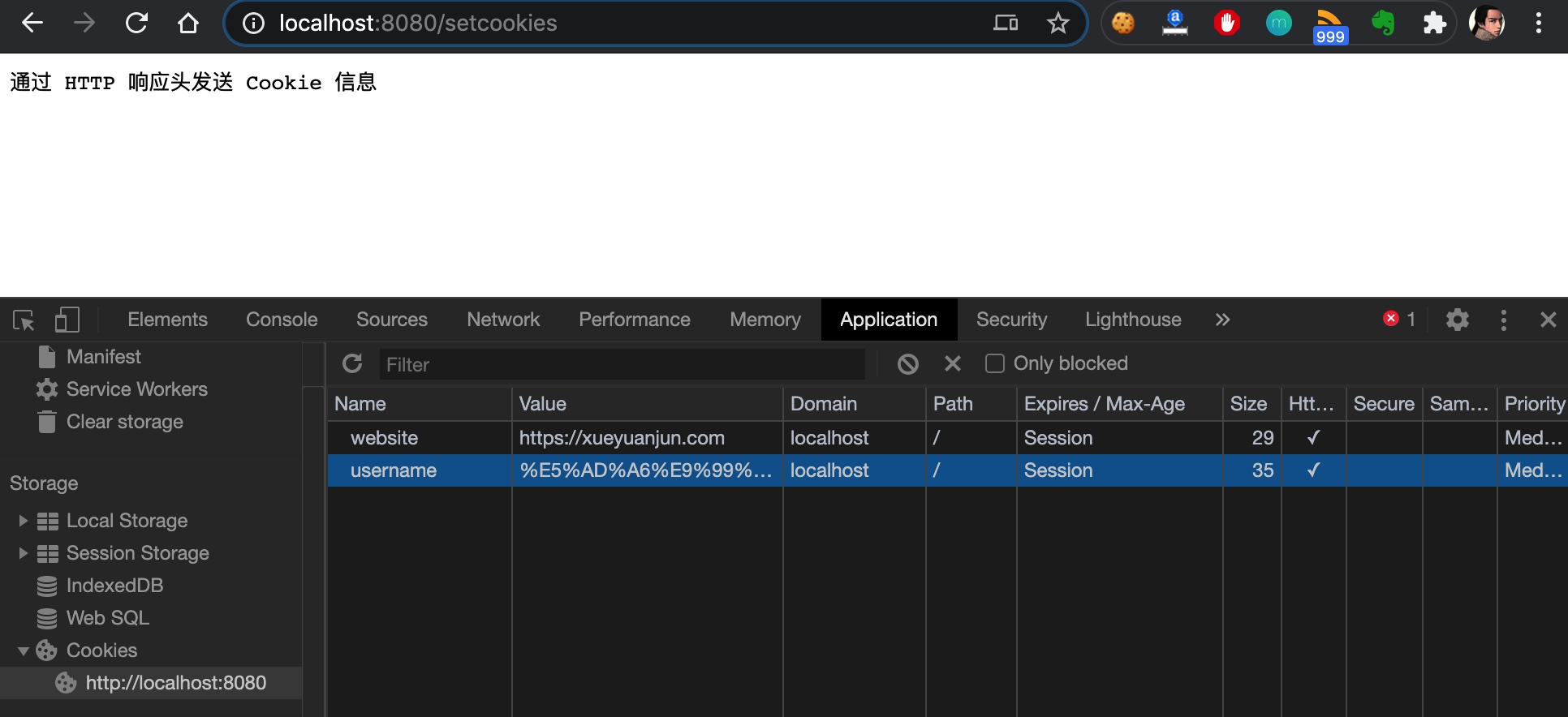Collapse the Cookies tree arrow

[x=23, y=650]
